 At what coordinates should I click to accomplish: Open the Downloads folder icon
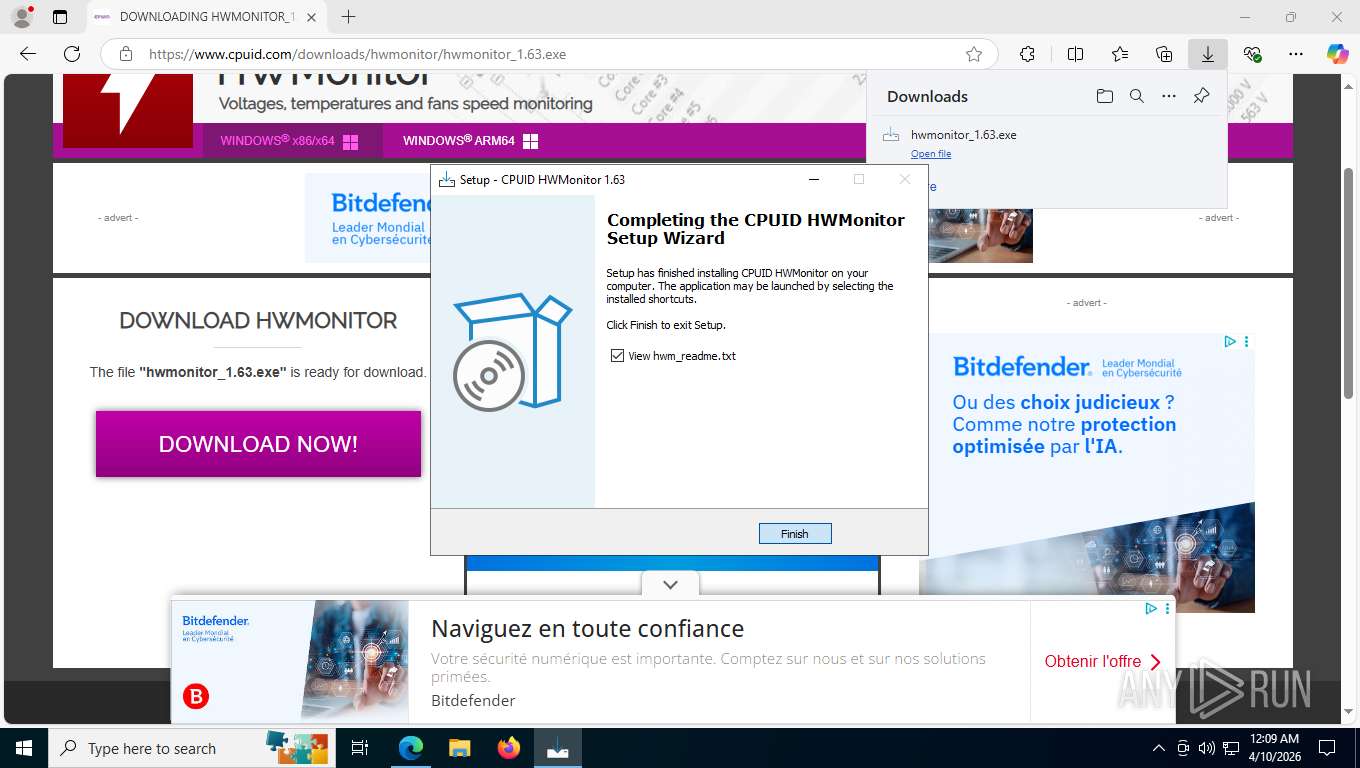1104,96
